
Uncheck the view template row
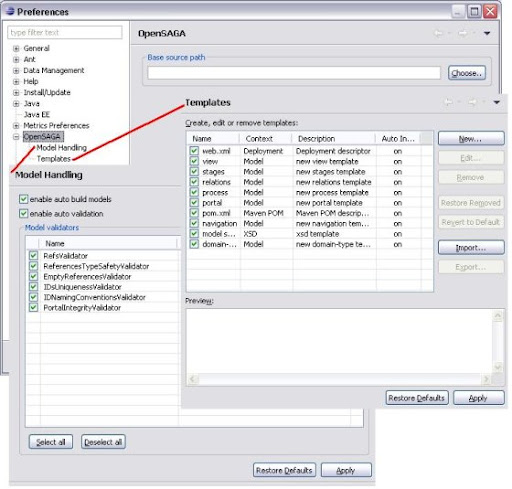pyautogui.click(x=194, y=161)
